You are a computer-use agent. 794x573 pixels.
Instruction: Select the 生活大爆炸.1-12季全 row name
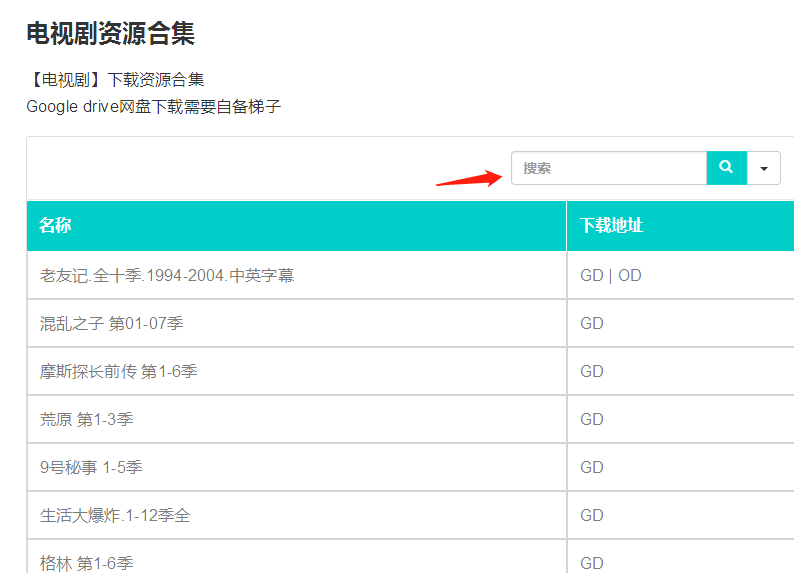(x=115, y=515)
